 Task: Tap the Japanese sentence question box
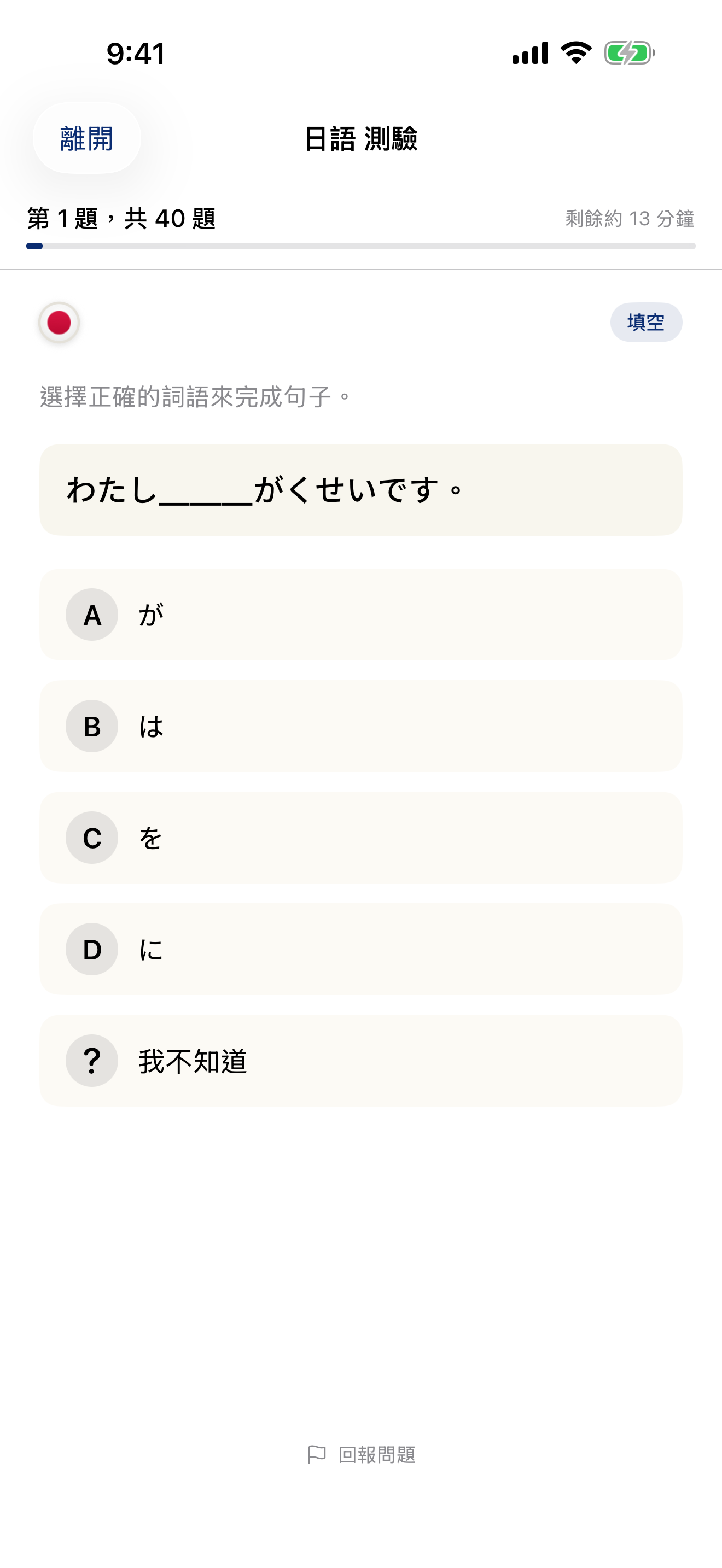pos(361,489)
